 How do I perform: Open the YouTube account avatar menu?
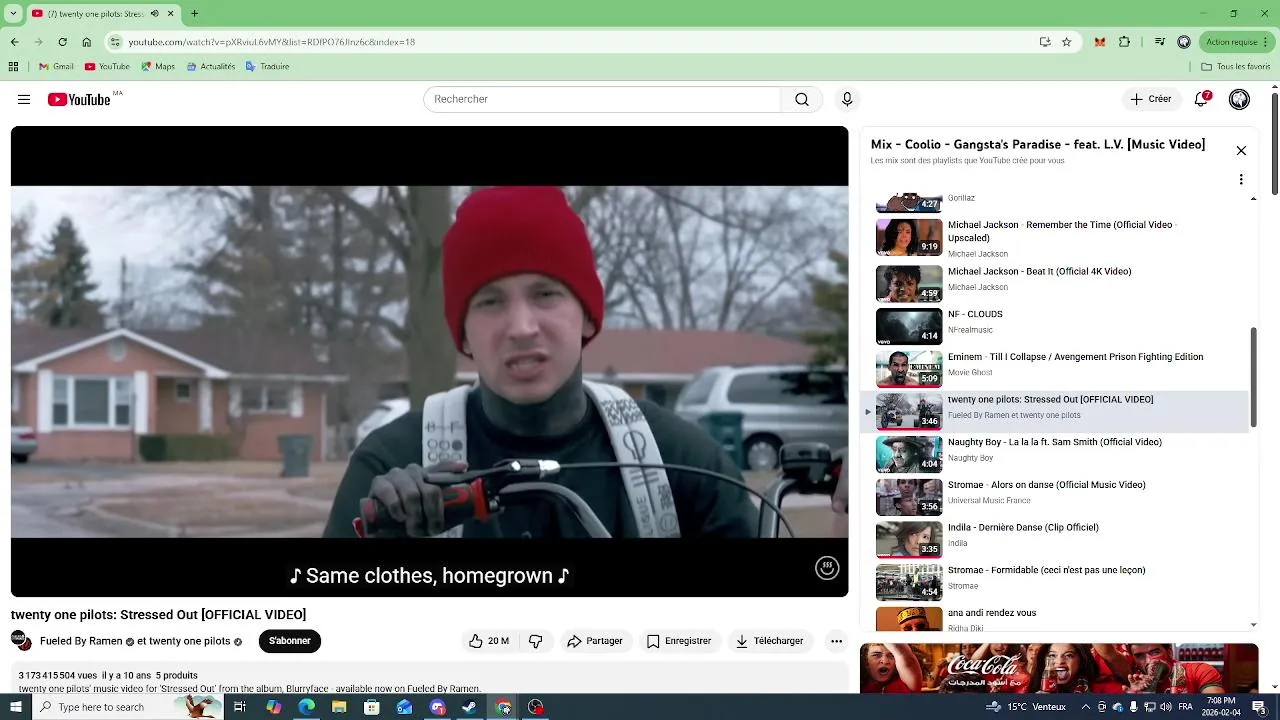click(1239, 99)
